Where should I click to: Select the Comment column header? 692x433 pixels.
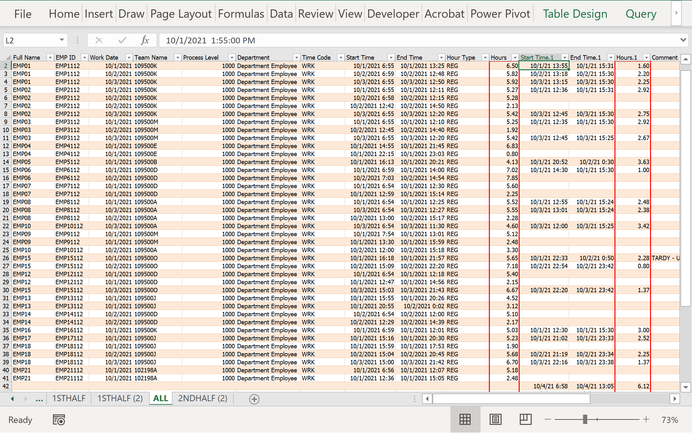coord(665,57)
